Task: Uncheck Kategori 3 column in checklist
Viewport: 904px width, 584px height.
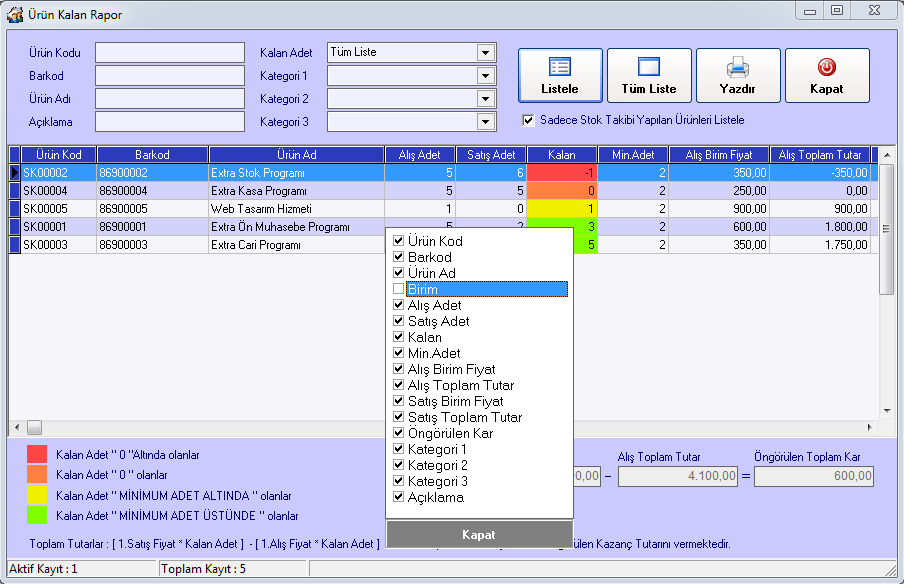Action: click(x=398, y=481)
